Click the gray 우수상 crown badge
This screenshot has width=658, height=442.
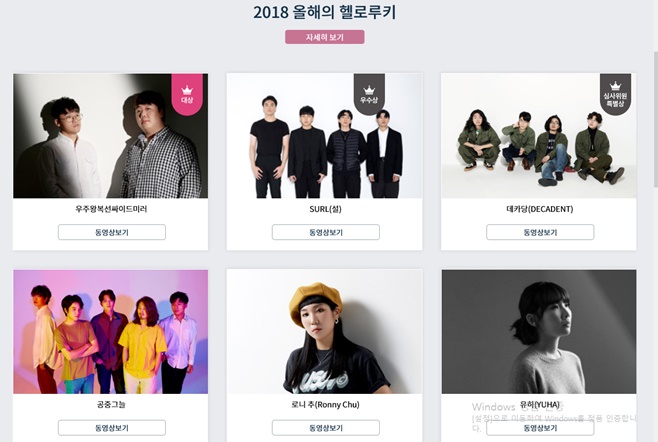click(369, 94)
